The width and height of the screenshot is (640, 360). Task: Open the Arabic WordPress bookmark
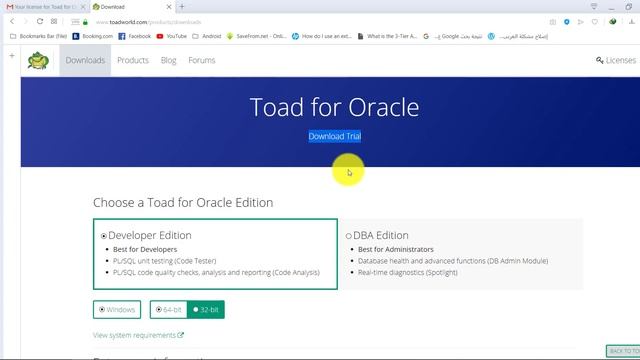[518, 36]
